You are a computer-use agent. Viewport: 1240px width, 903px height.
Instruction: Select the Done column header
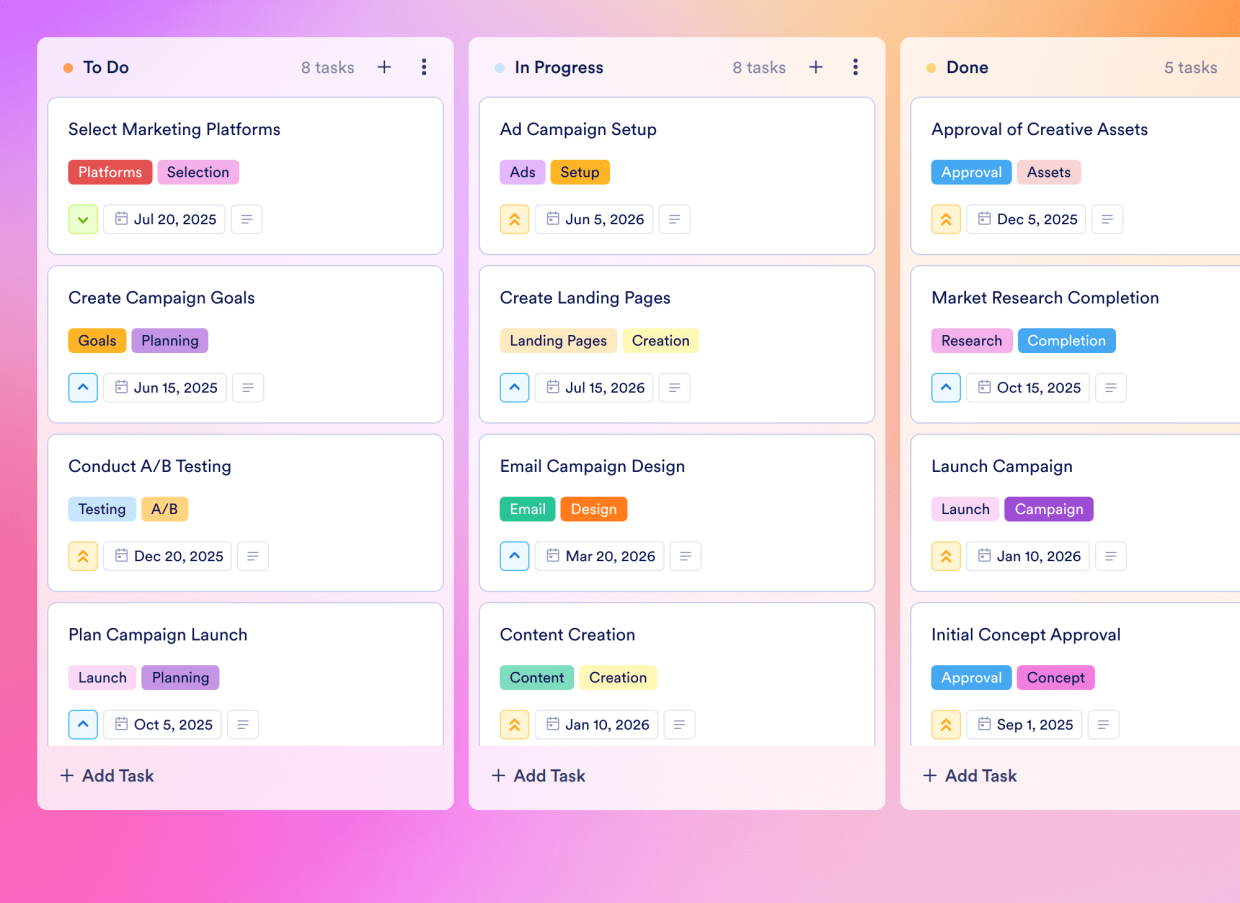(x=966, y=67)
